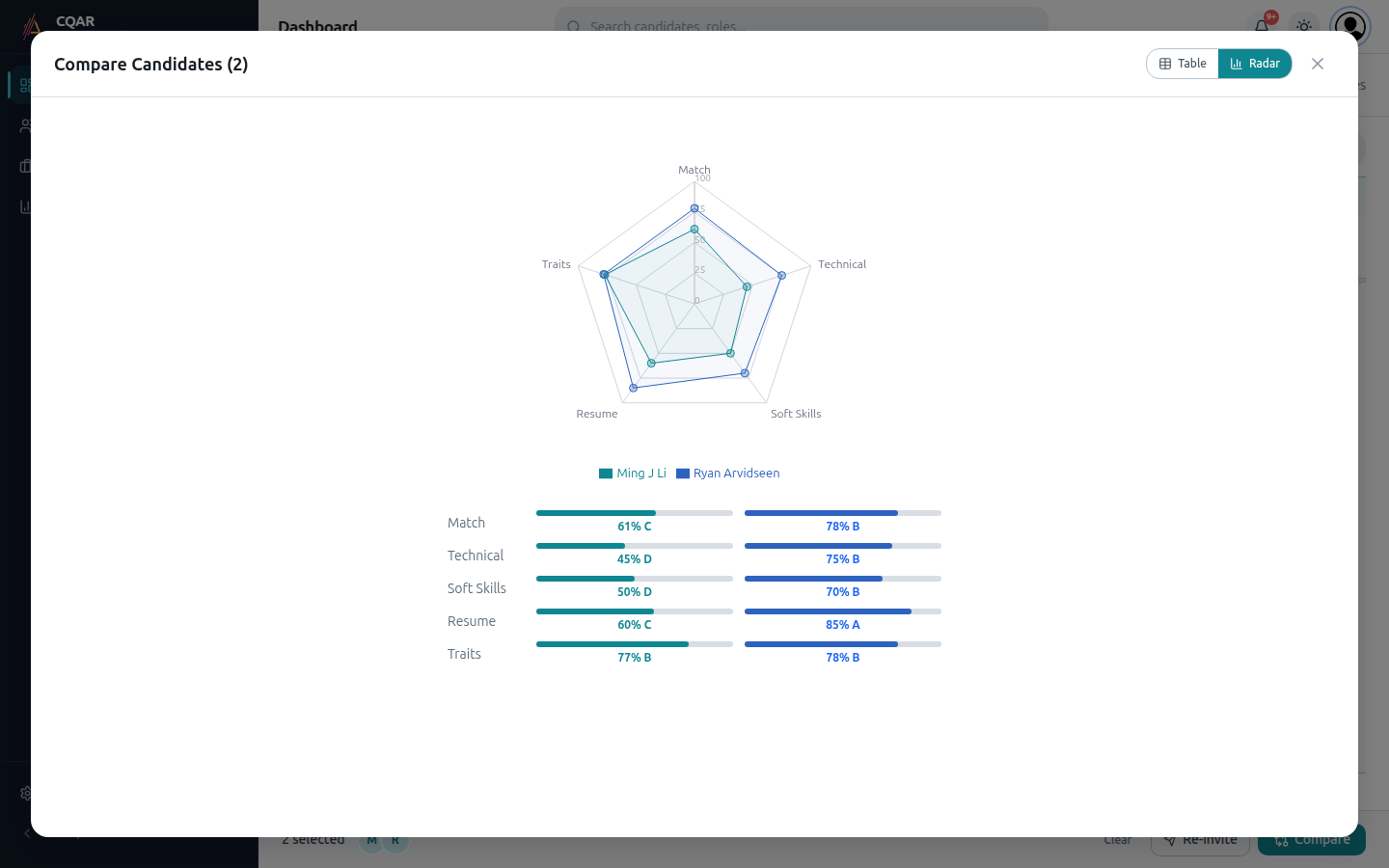Click the Soft Skills axis label on radar chart
This screenshot has width=1389, height=868.
(x=796, y=414)
